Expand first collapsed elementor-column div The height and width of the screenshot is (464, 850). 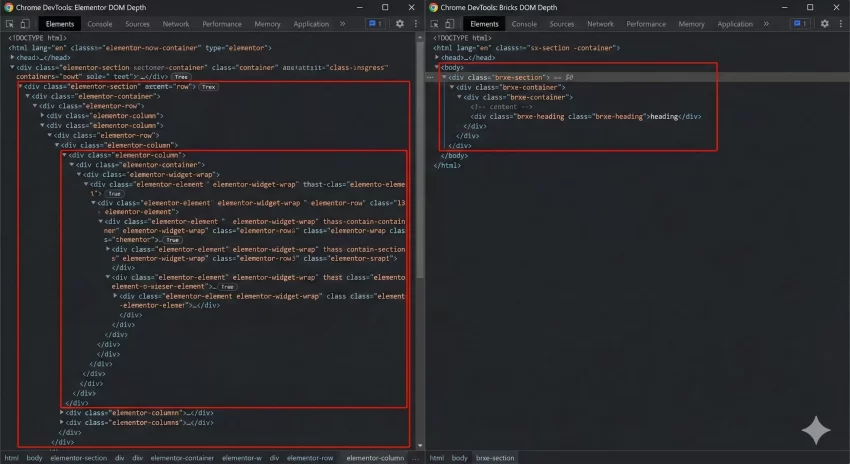click(x=42, y=116)
